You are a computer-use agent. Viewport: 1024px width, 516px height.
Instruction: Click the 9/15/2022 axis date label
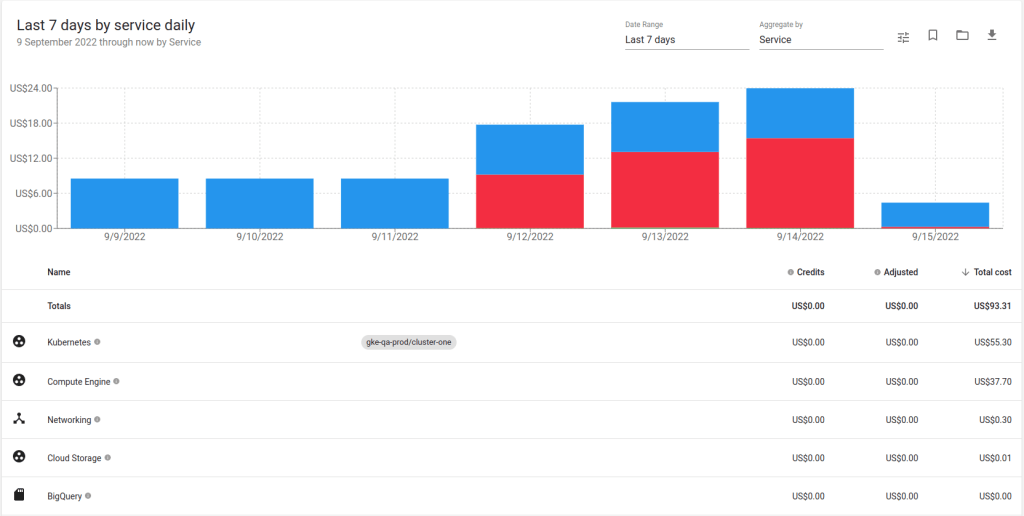coord(935,237)
